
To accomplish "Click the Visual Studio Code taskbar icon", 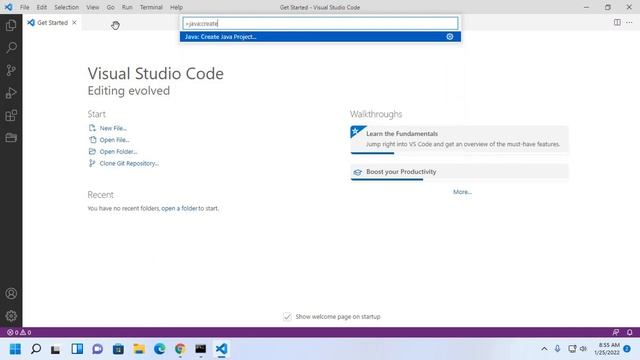I will click(221, 349).
